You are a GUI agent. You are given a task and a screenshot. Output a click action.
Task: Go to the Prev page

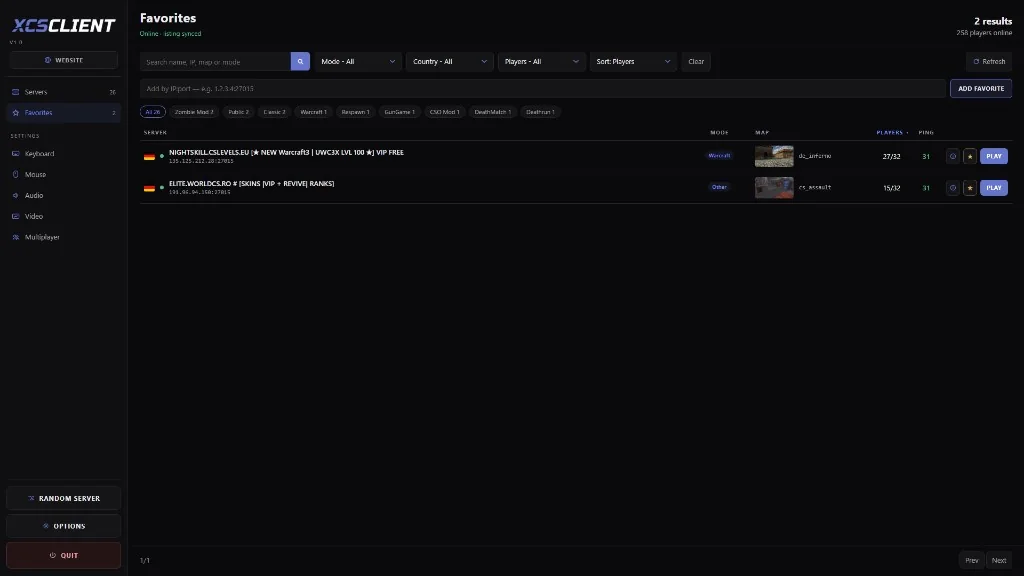pyautogui.click(x=972, y=560)
